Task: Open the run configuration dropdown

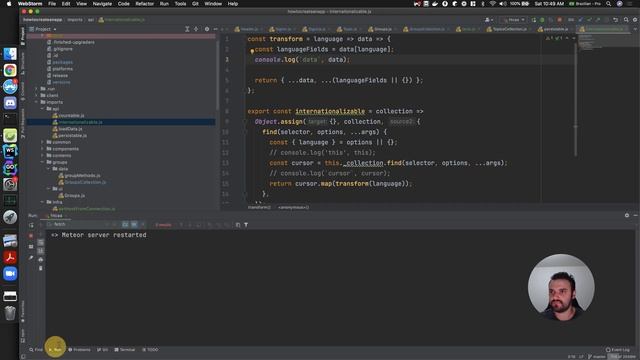Action: (x=514, y=20)
